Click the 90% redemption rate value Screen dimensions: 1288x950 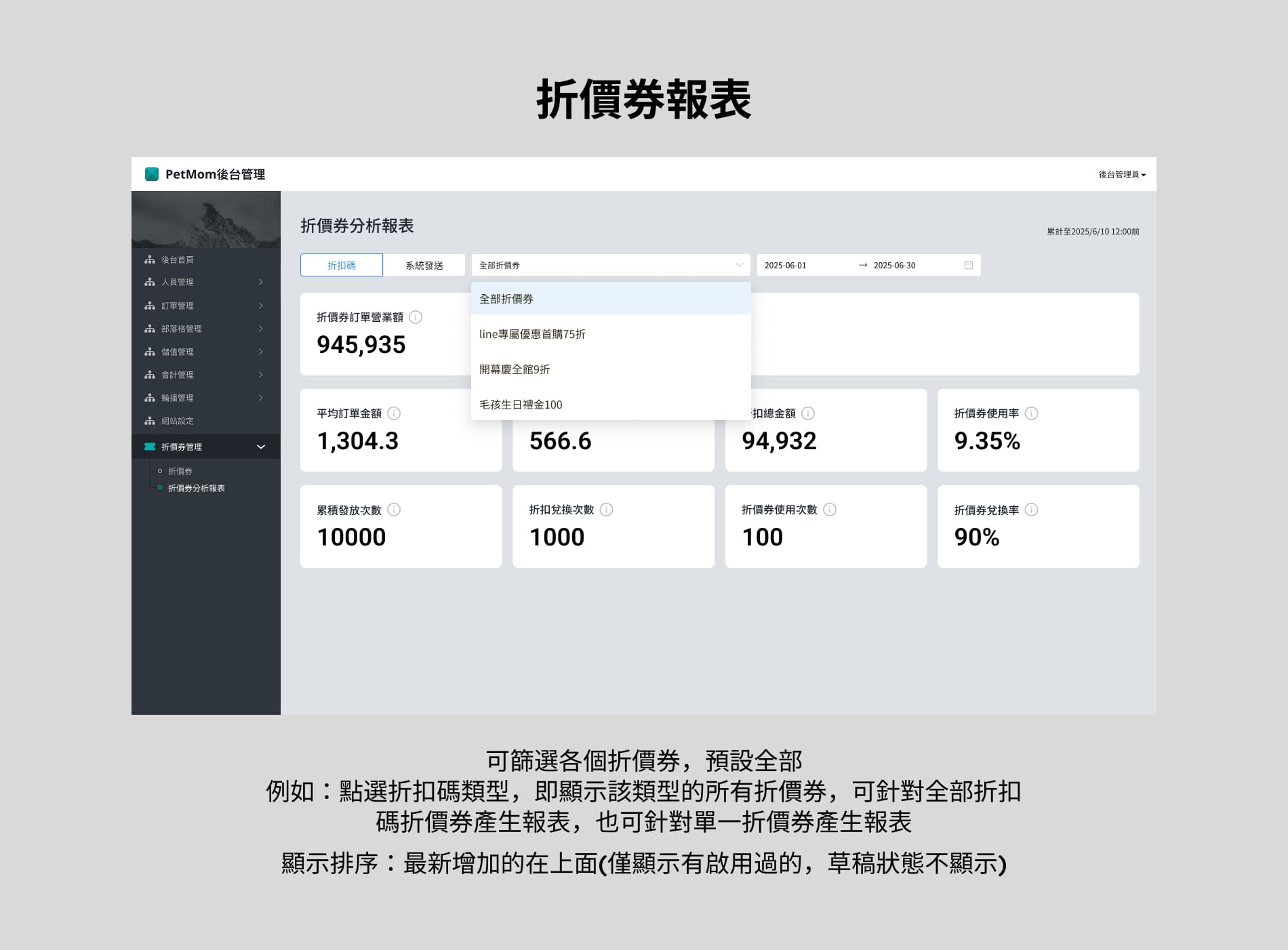click(977, 537)
